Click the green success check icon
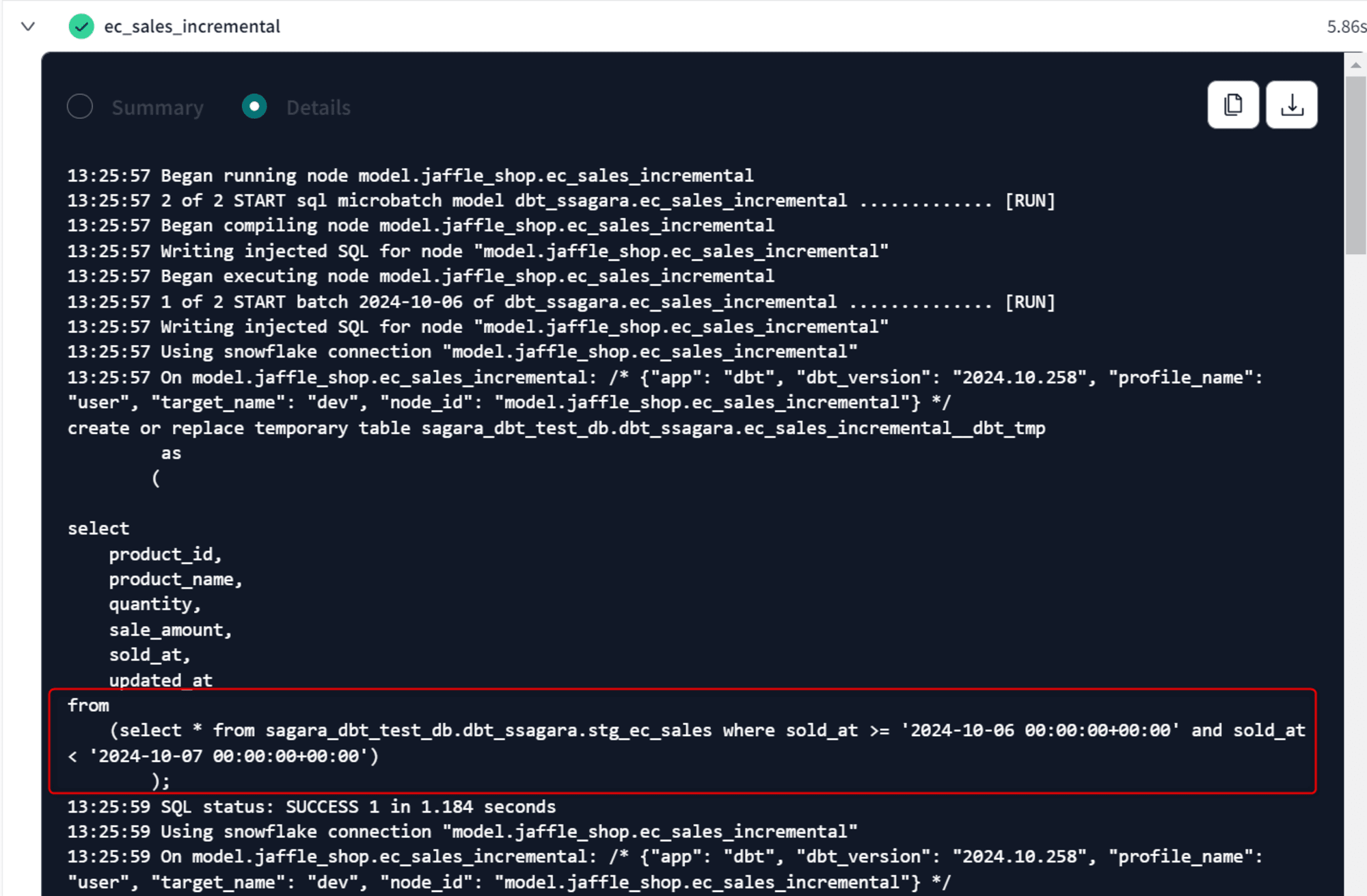 (x=81, y=27)
